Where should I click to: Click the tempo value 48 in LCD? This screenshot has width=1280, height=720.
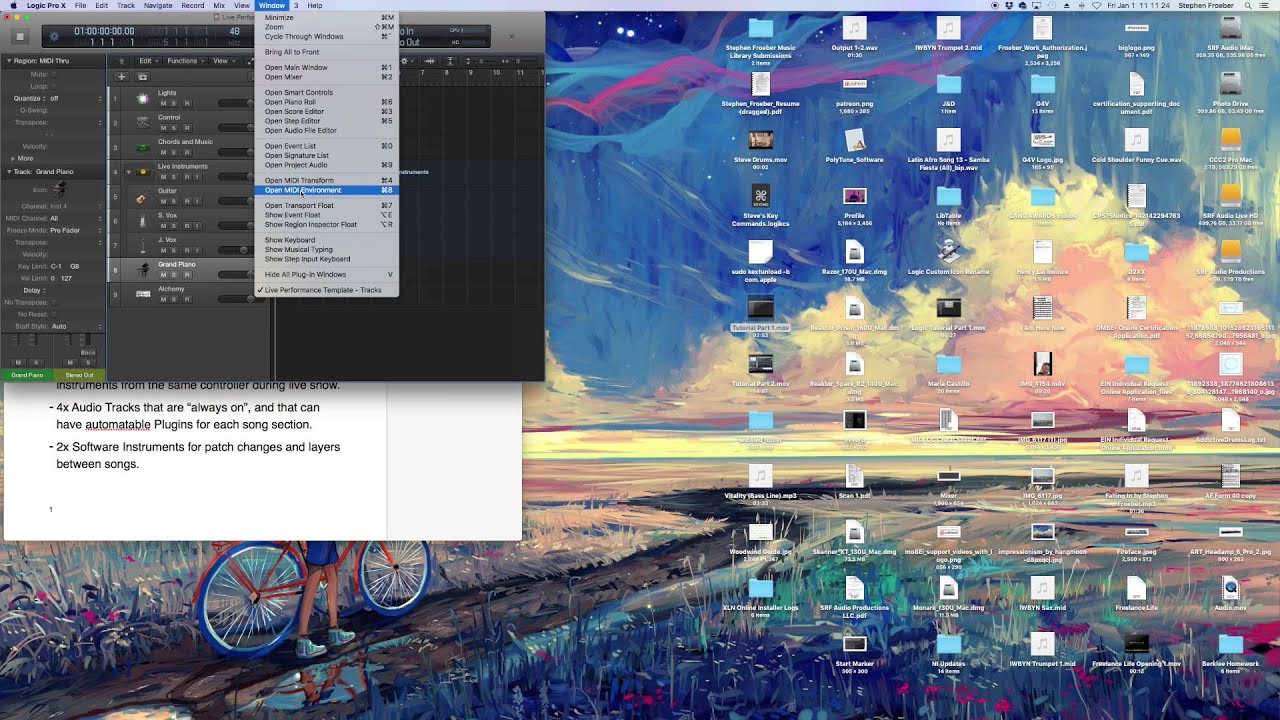(235, 31)
